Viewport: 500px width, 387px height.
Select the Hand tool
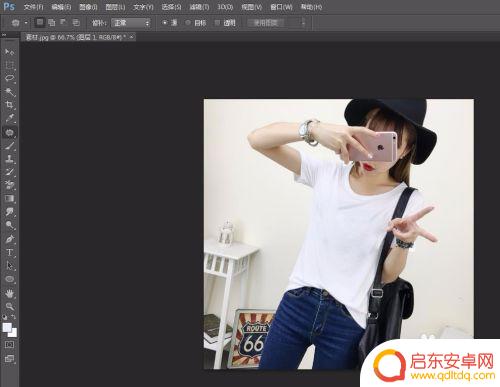click(9, 293)
